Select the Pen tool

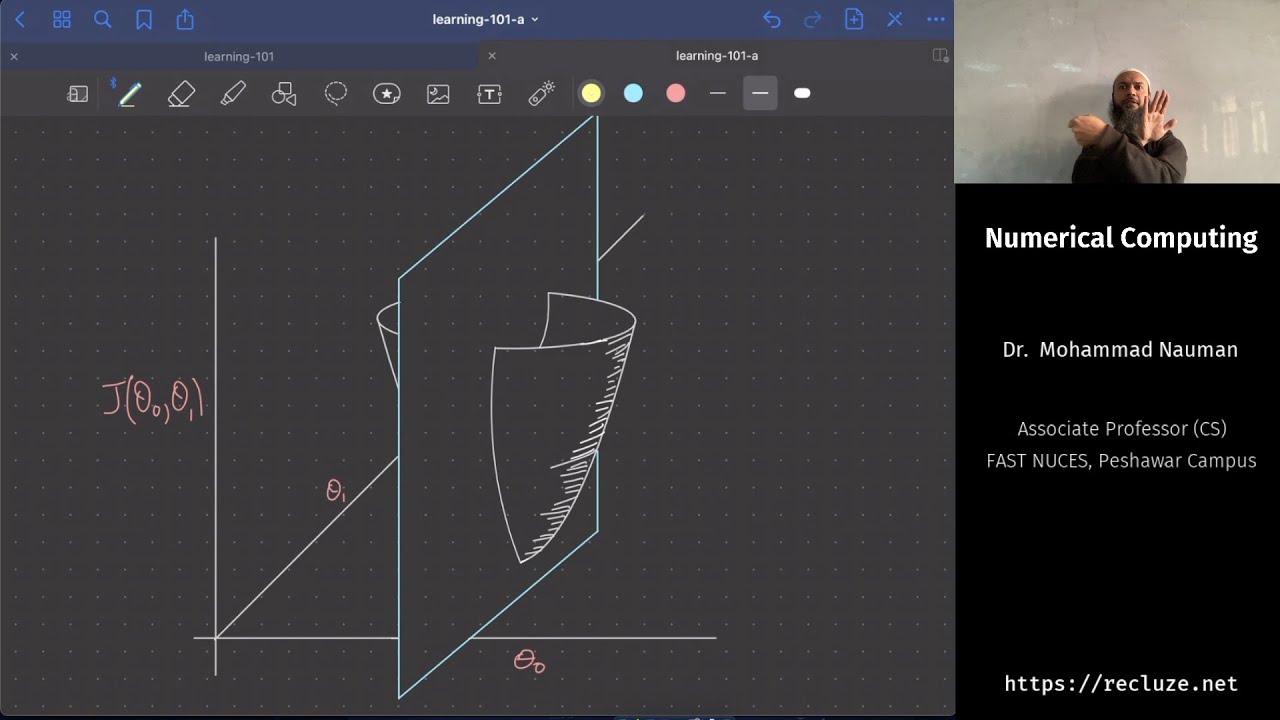(129, 94)
